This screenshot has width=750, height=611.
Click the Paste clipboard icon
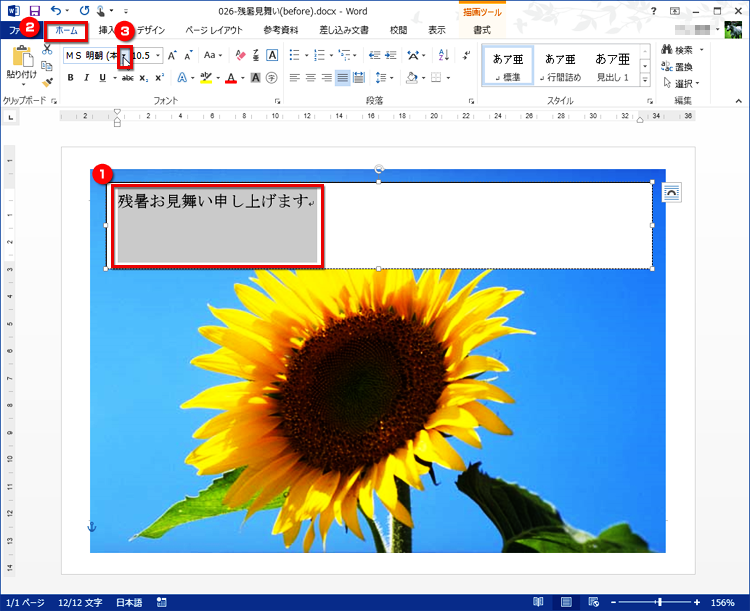(x=22, y=56)
